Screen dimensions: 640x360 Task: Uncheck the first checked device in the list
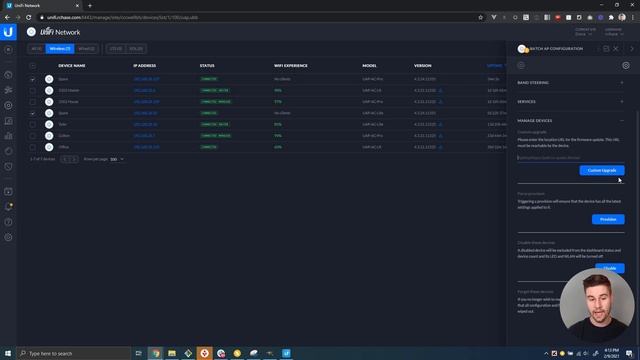33,79
